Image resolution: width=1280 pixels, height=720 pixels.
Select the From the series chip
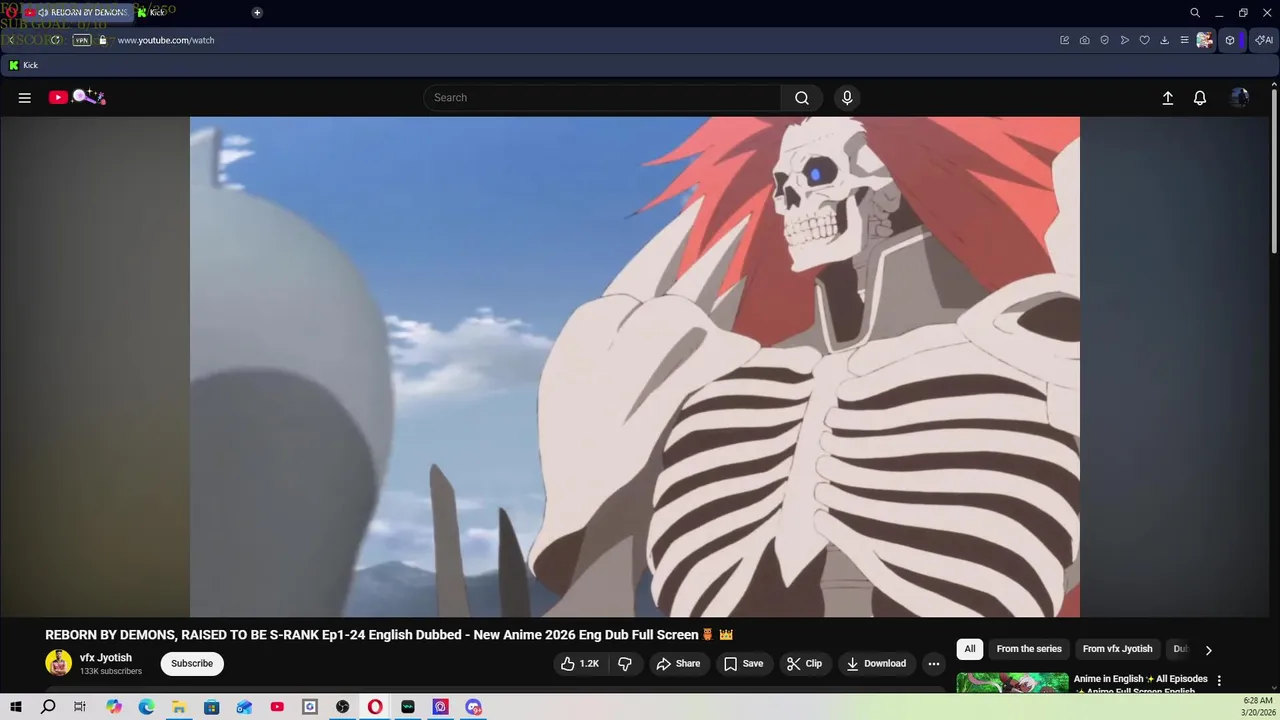point(1029,649)
